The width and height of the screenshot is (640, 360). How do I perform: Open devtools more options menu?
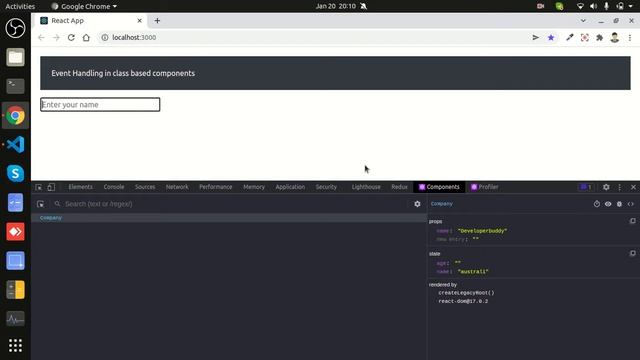[x=620, y=187]
